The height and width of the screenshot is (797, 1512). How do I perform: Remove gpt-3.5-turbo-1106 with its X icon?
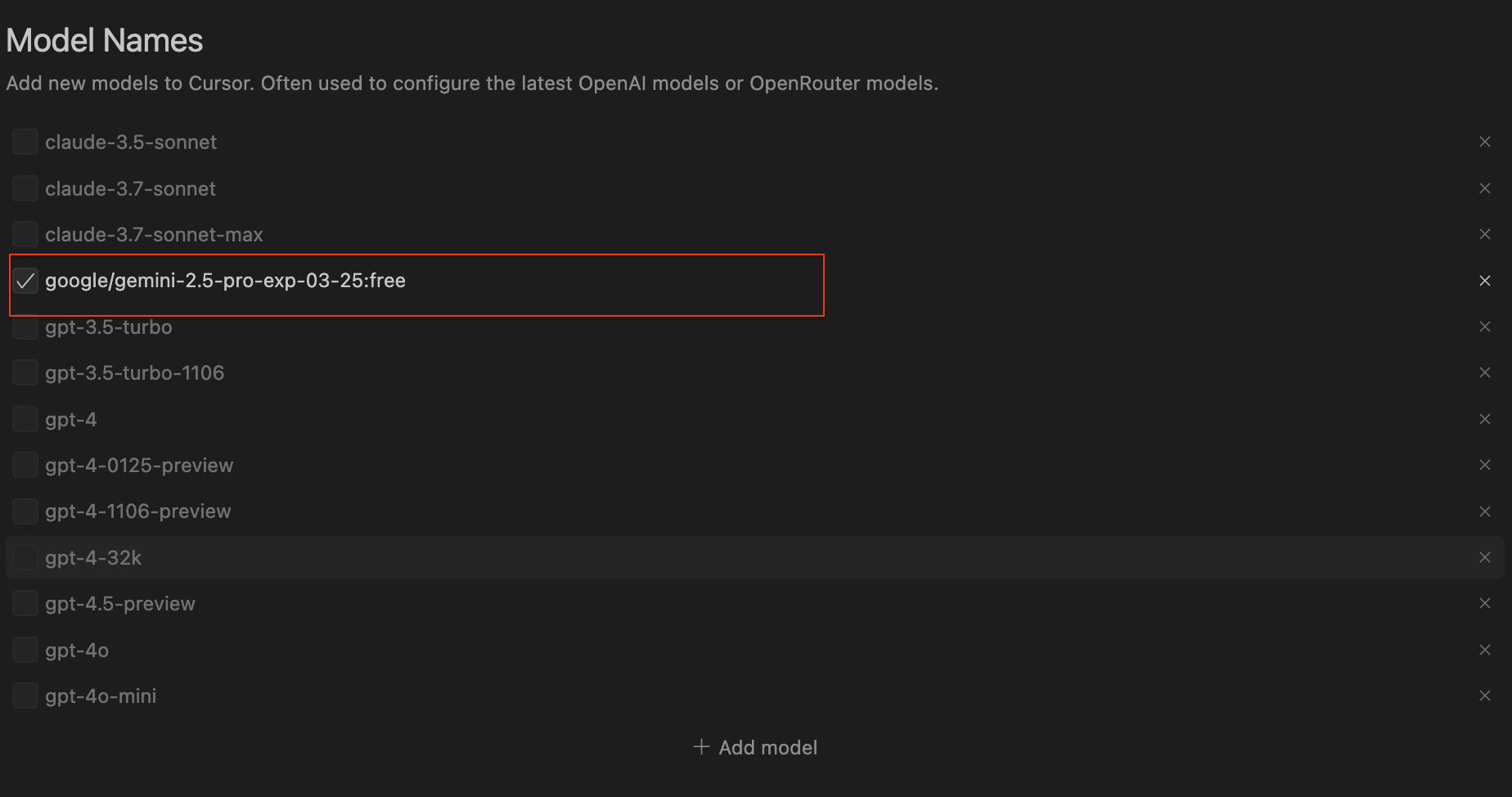coord(1485,372)
